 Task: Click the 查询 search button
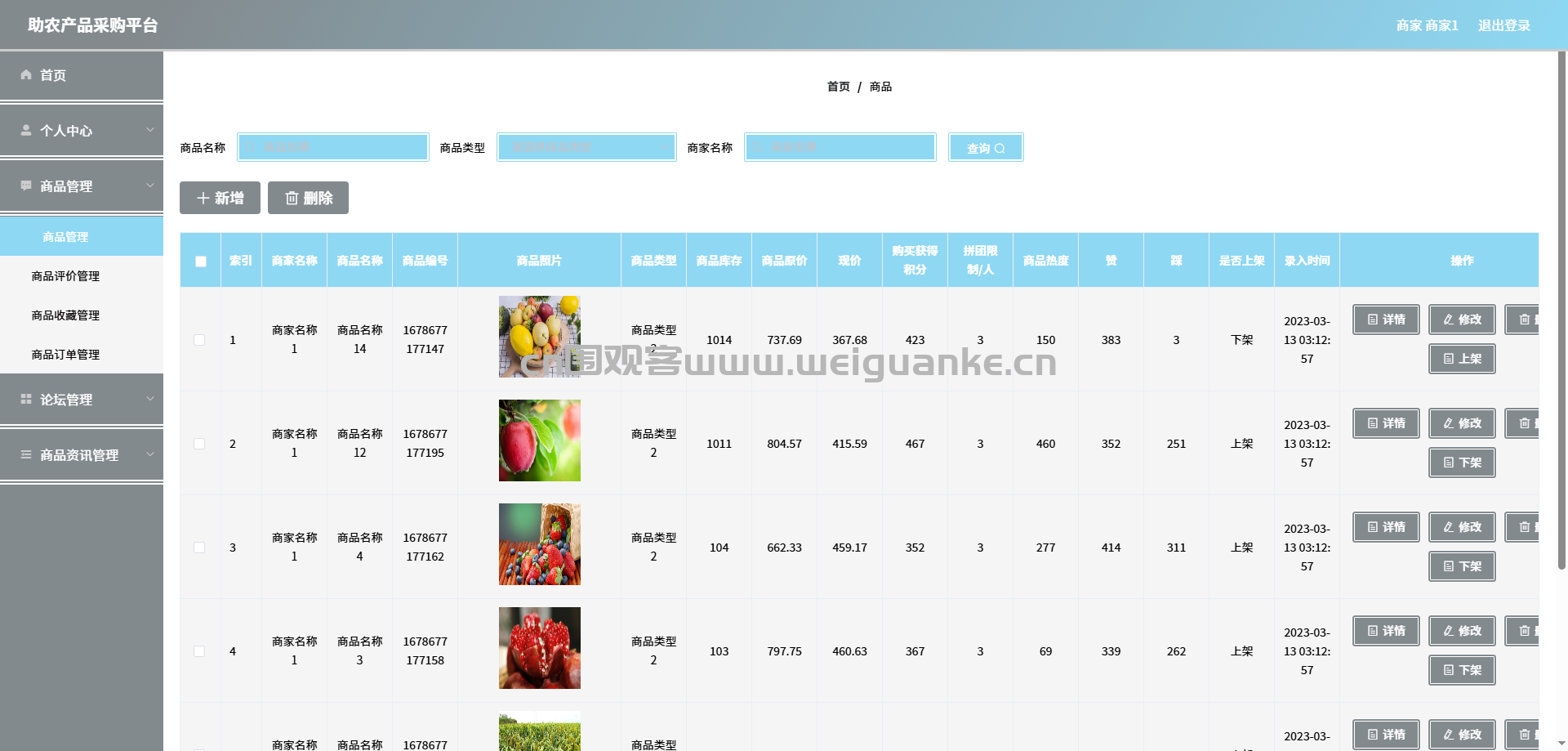coord(986,147)
